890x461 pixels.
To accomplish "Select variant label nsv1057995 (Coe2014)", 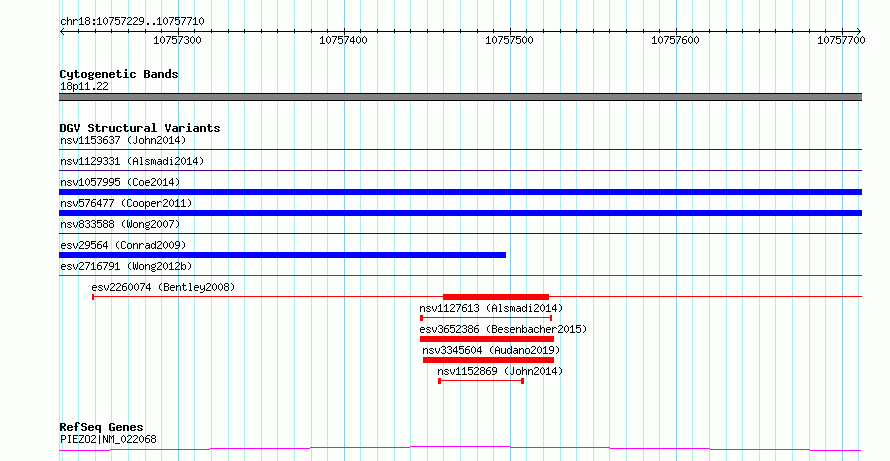I will [x=120, y=182].
